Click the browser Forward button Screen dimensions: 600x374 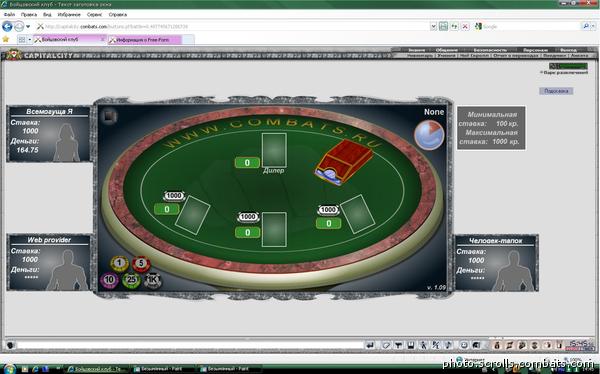pos(19,26)
